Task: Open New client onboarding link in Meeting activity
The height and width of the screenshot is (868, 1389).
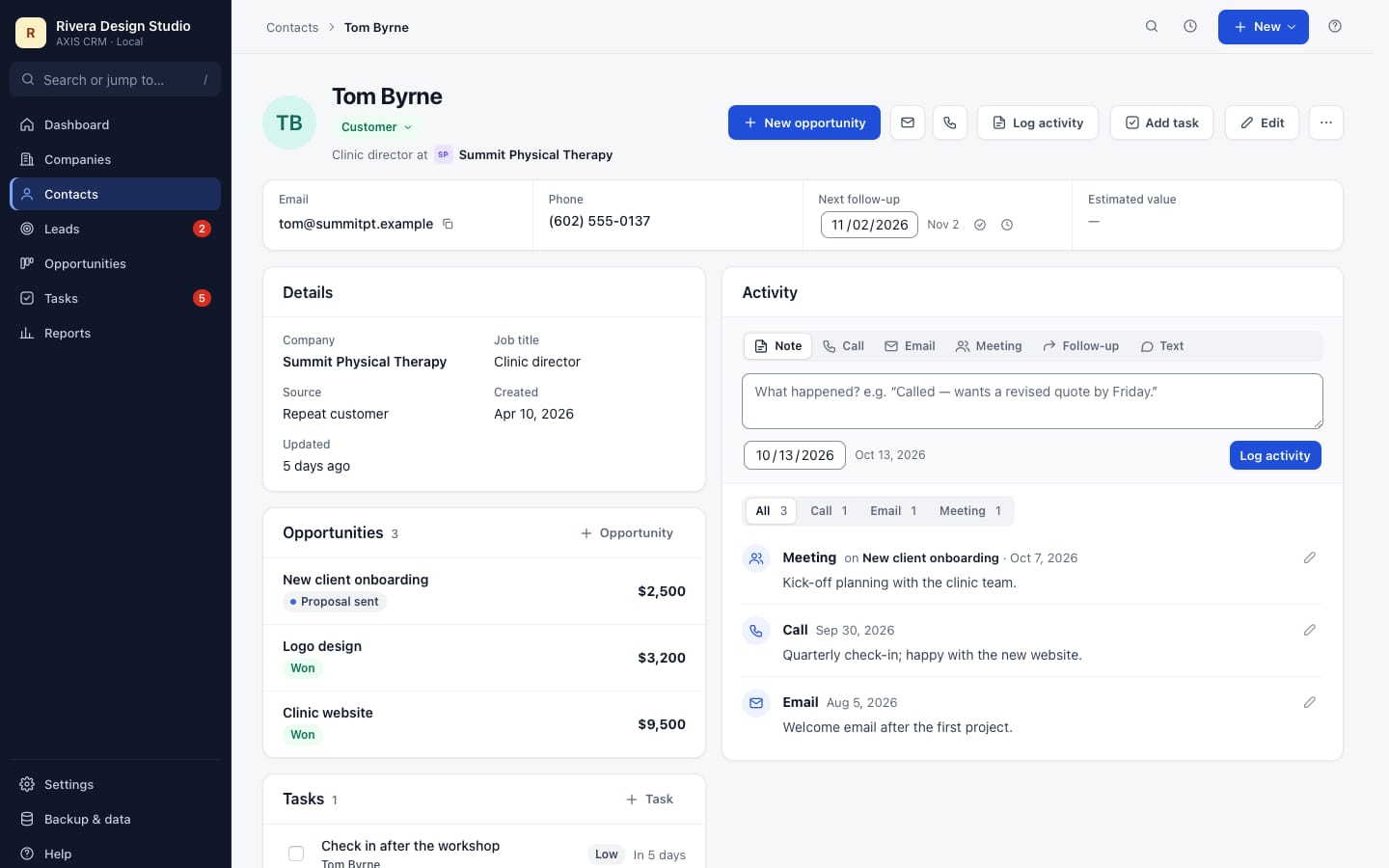Action: (x=930, y=557)
